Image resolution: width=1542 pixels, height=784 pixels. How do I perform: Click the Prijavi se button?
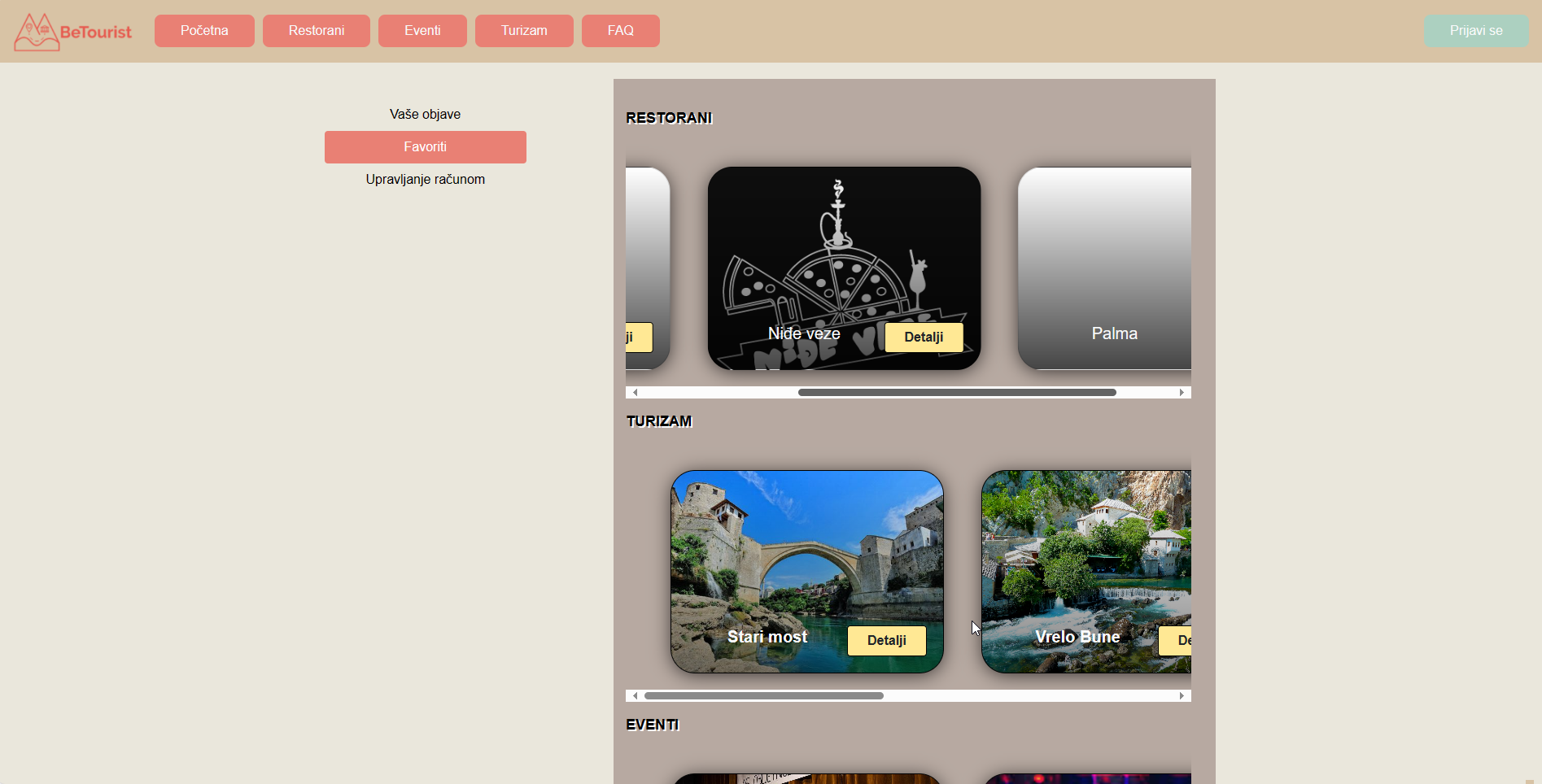[1475, 31]
